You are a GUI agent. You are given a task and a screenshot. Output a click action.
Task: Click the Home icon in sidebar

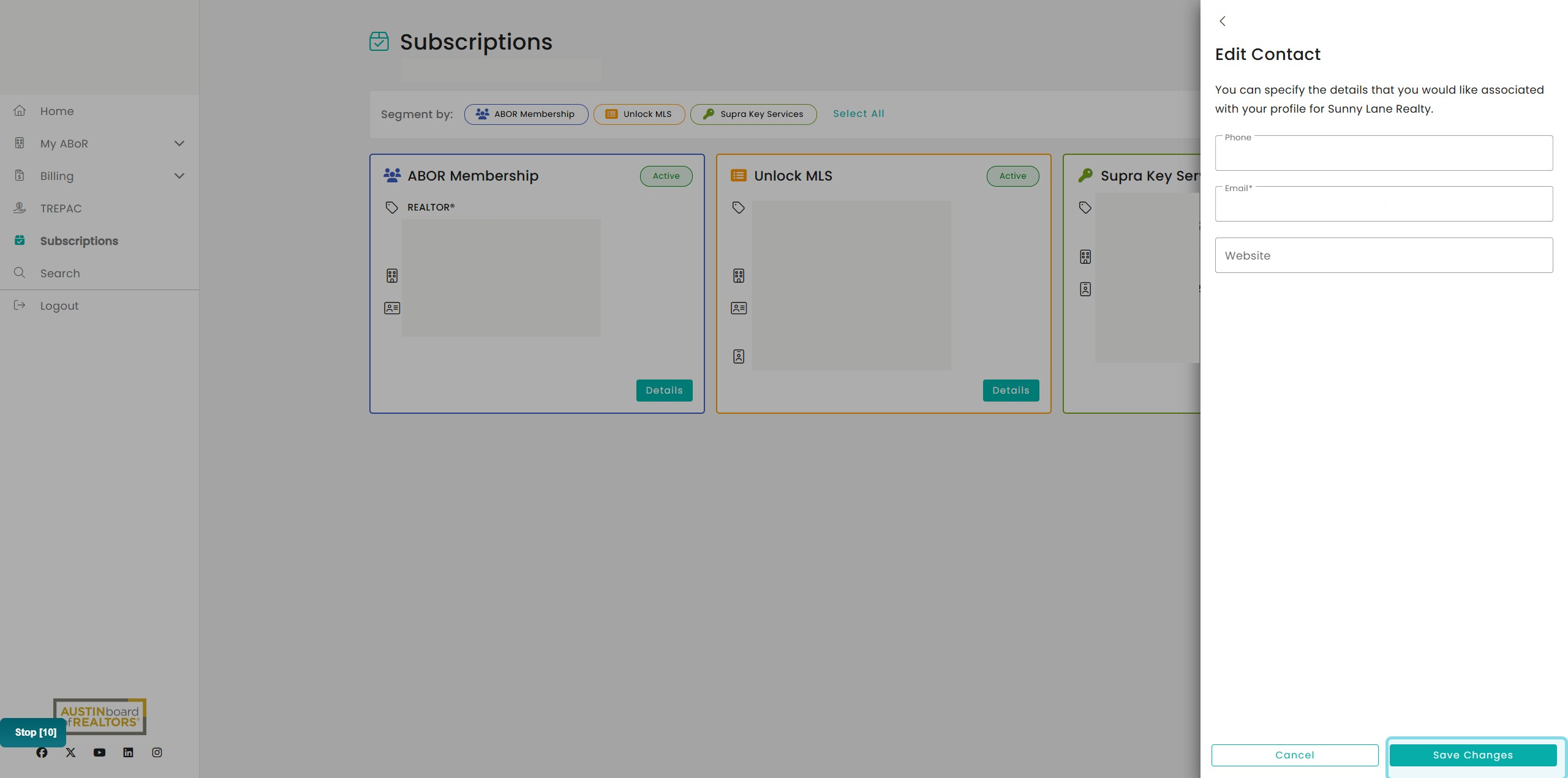[20, 111]
